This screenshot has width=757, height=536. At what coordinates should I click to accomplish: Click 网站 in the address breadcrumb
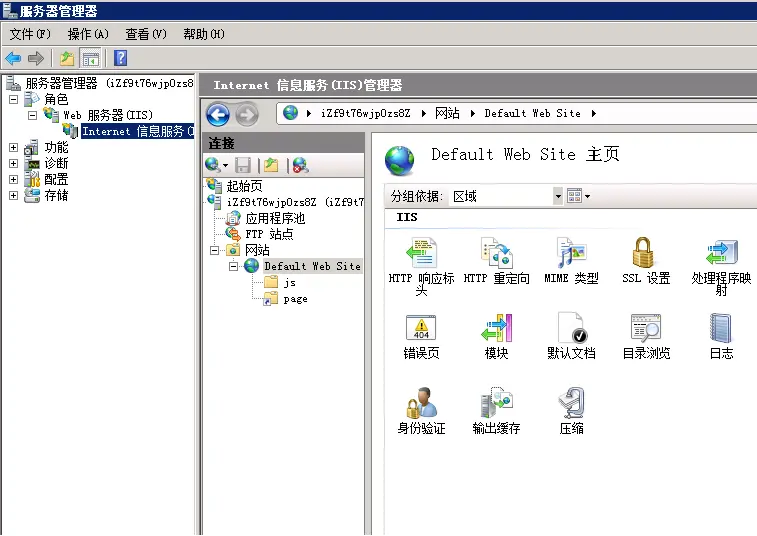447,113
